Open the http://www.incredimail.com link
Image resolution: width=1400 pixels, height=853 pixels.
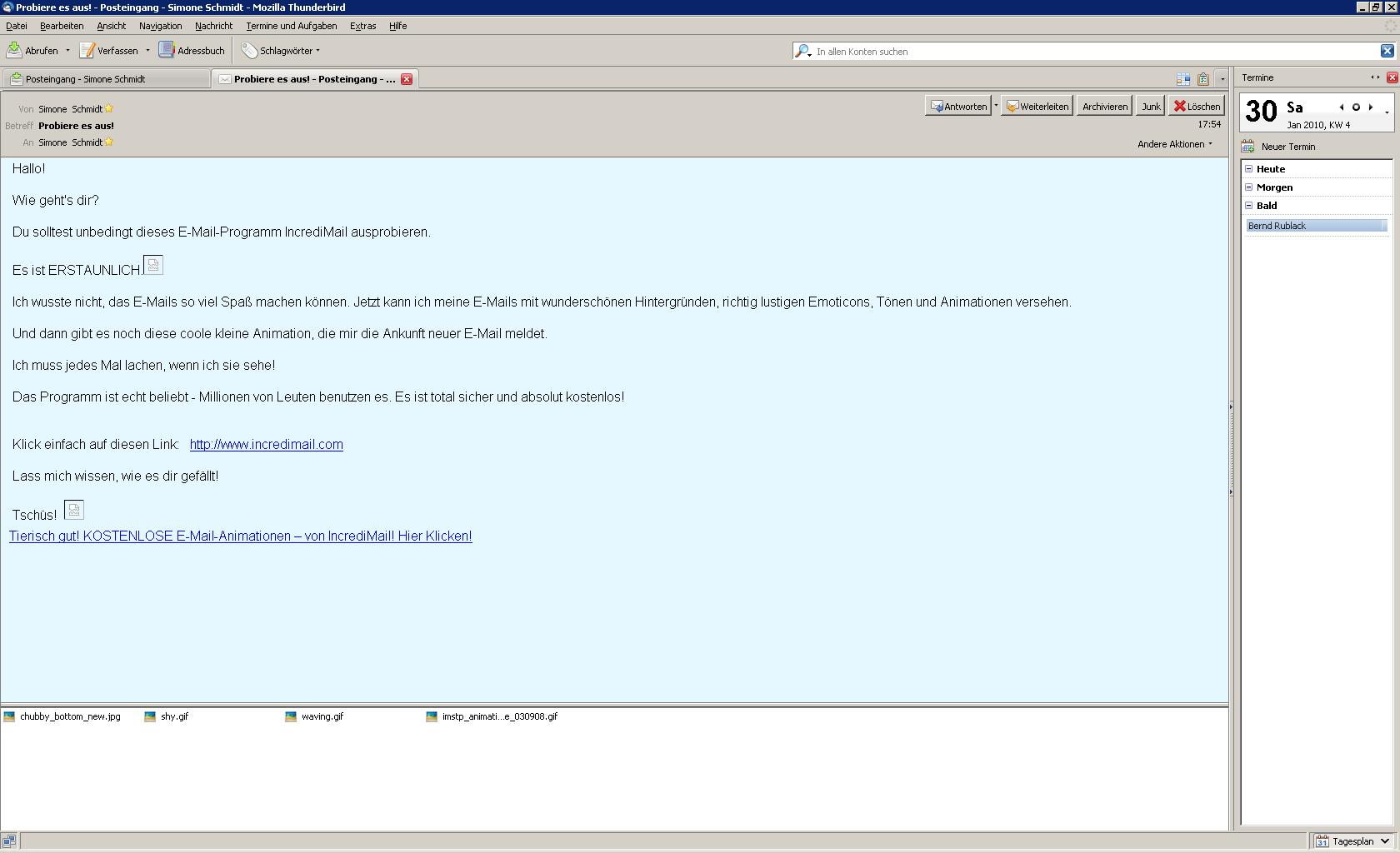pos(267,444)
